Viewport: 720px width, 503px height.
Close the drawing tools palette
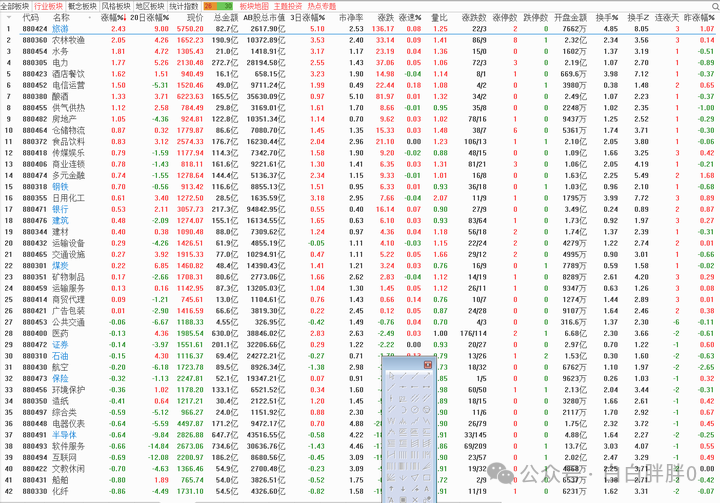click(428, 365)
